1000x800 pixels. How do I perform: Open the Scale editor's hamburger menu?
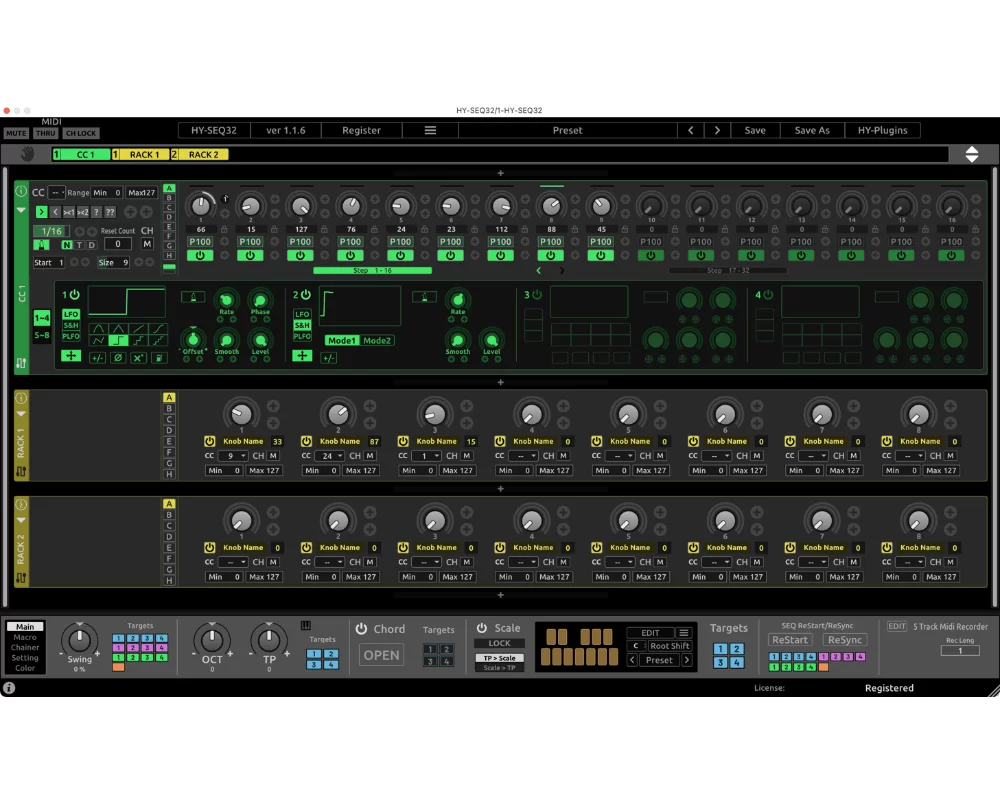tap(684, 633)
